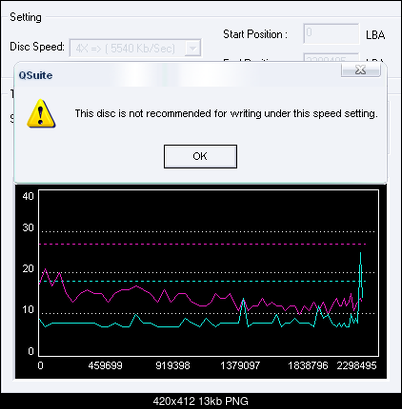Click the 919398 axis label on the graph
The image size is (402, 409).
click(x=173, y=366)
